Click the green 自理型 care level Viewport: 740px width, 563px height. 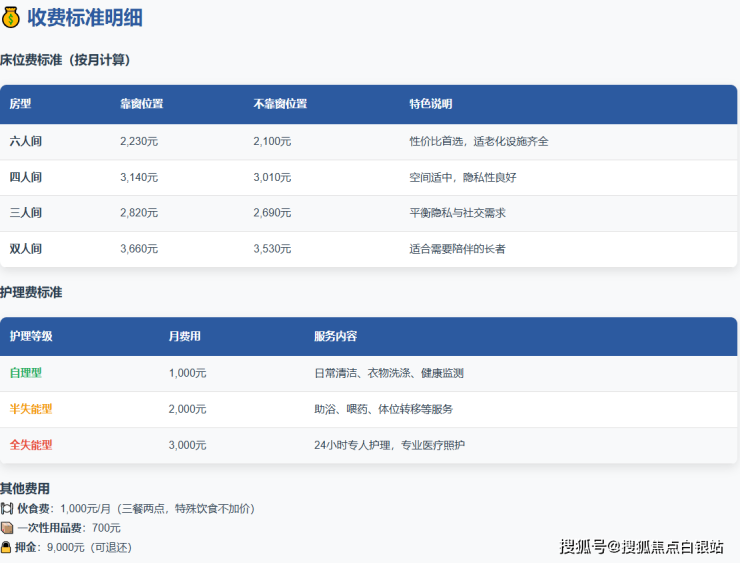coord(26,373)
